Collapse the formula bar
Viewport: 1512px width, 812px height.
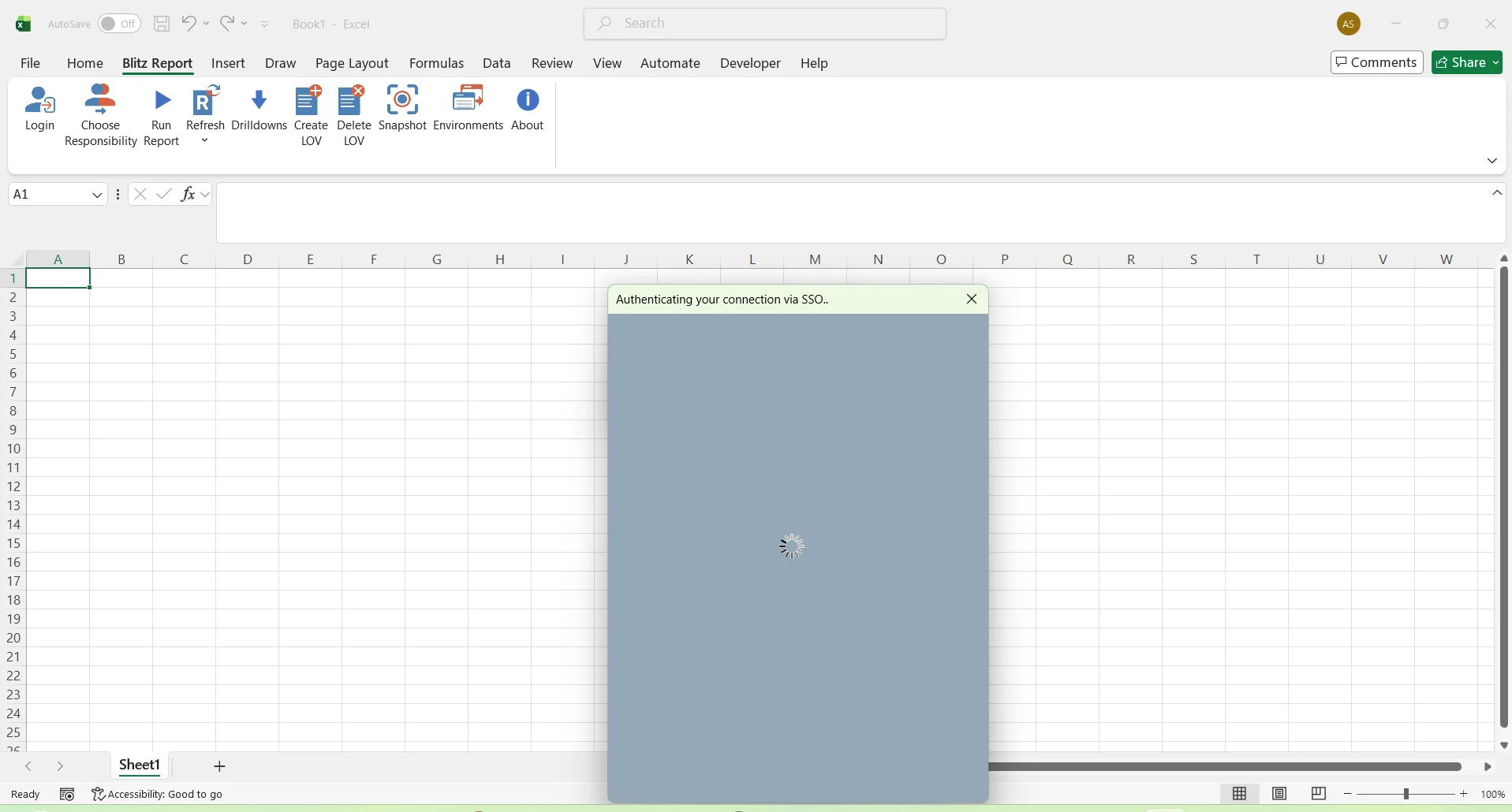pyautogui.click(x=1498, y=193)
